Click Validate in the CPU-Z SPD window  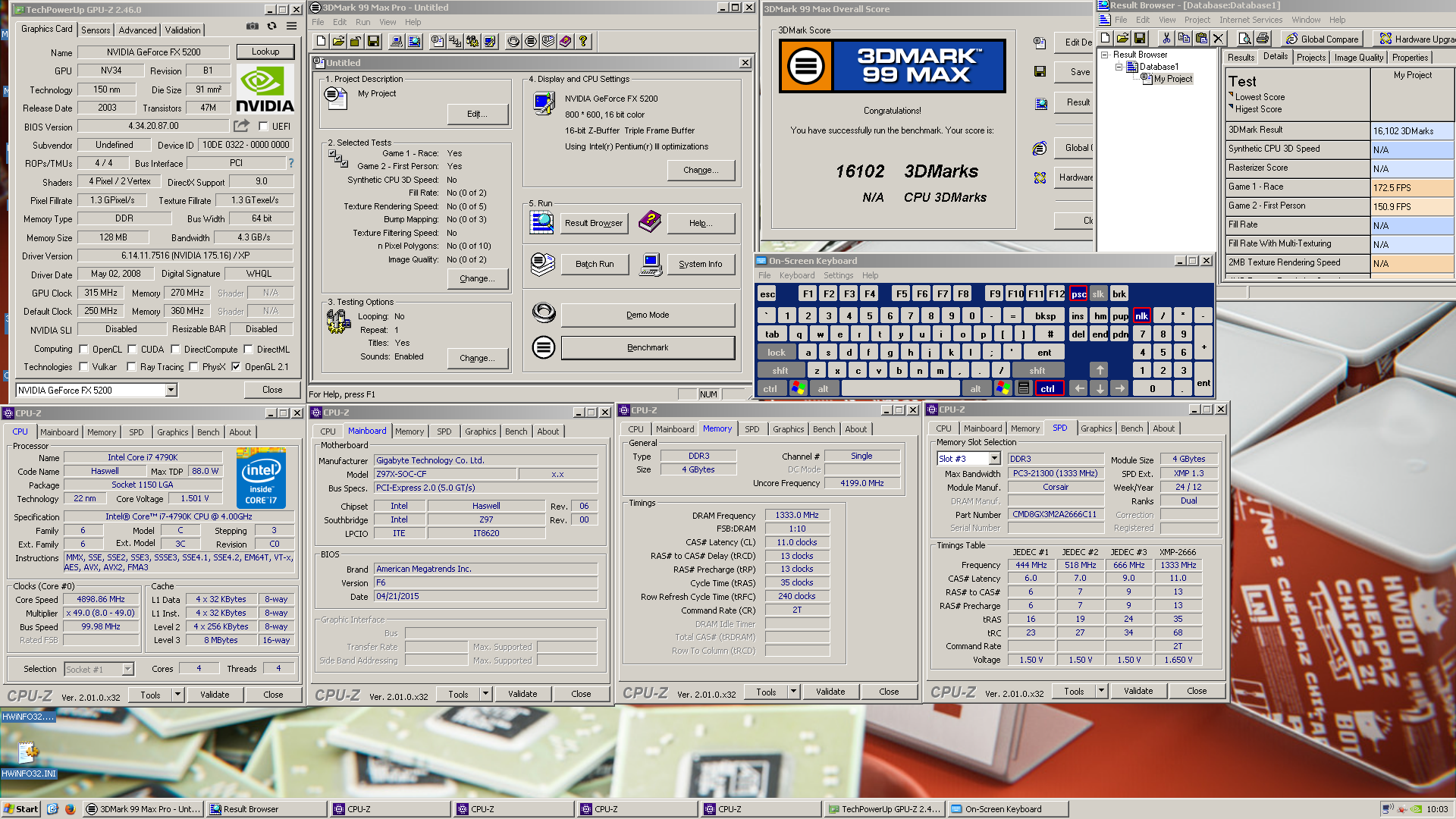pos(1138,691)
